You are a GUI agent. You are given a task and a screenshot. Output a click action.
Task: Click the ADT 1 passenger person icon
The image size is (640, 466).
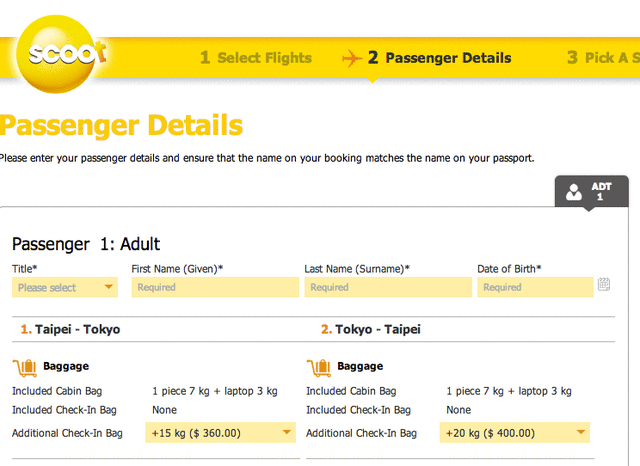tap(574, 192)
